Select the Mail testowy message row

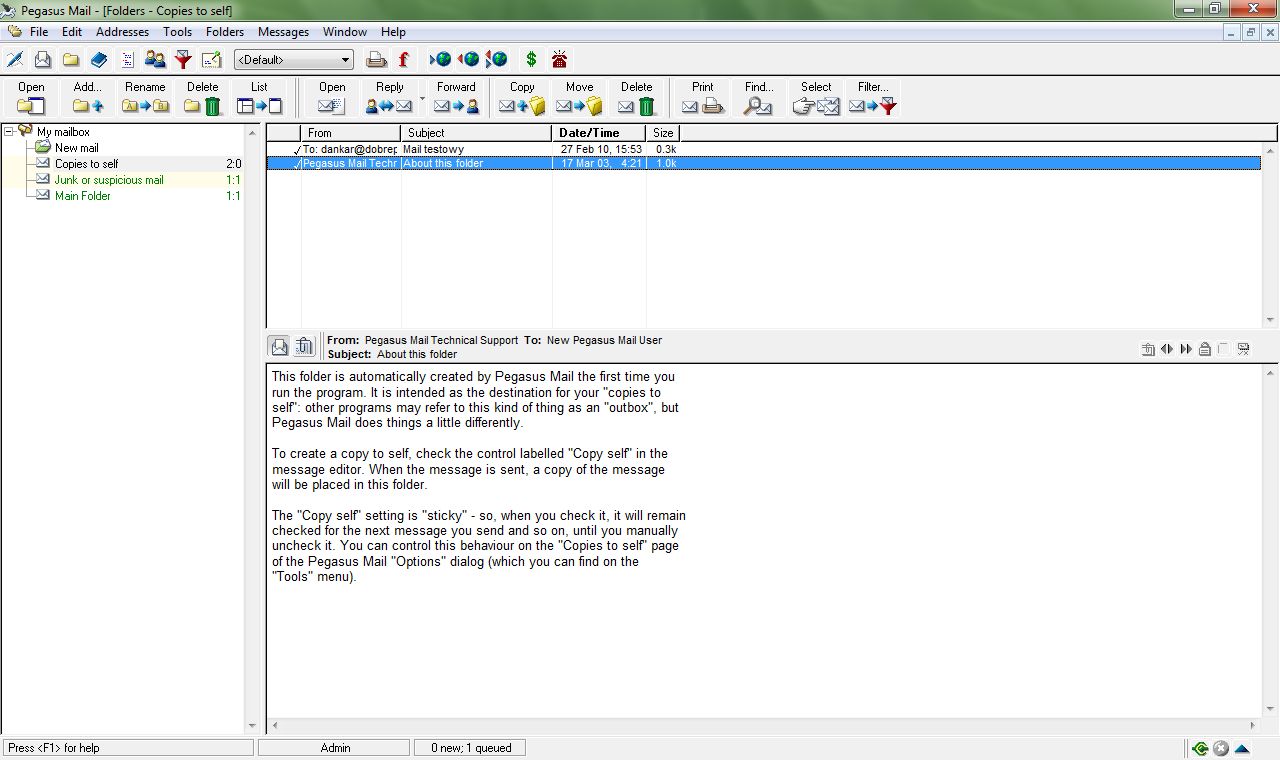coord(763,149)
